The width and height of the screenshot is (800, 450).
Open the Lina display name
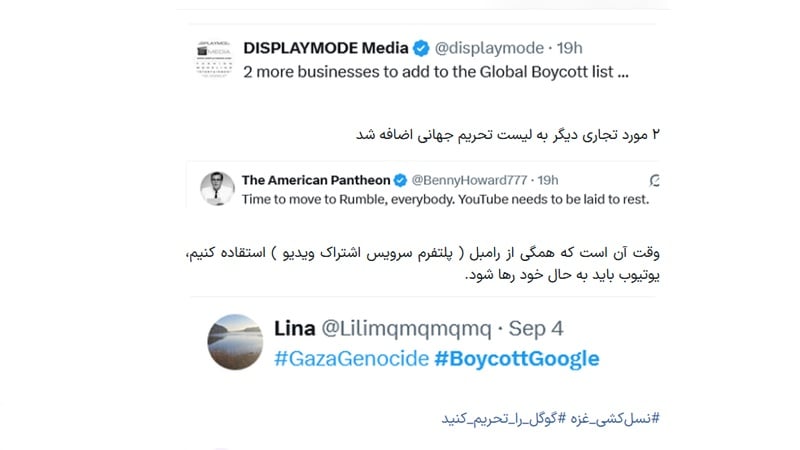(x=296, y=328)
